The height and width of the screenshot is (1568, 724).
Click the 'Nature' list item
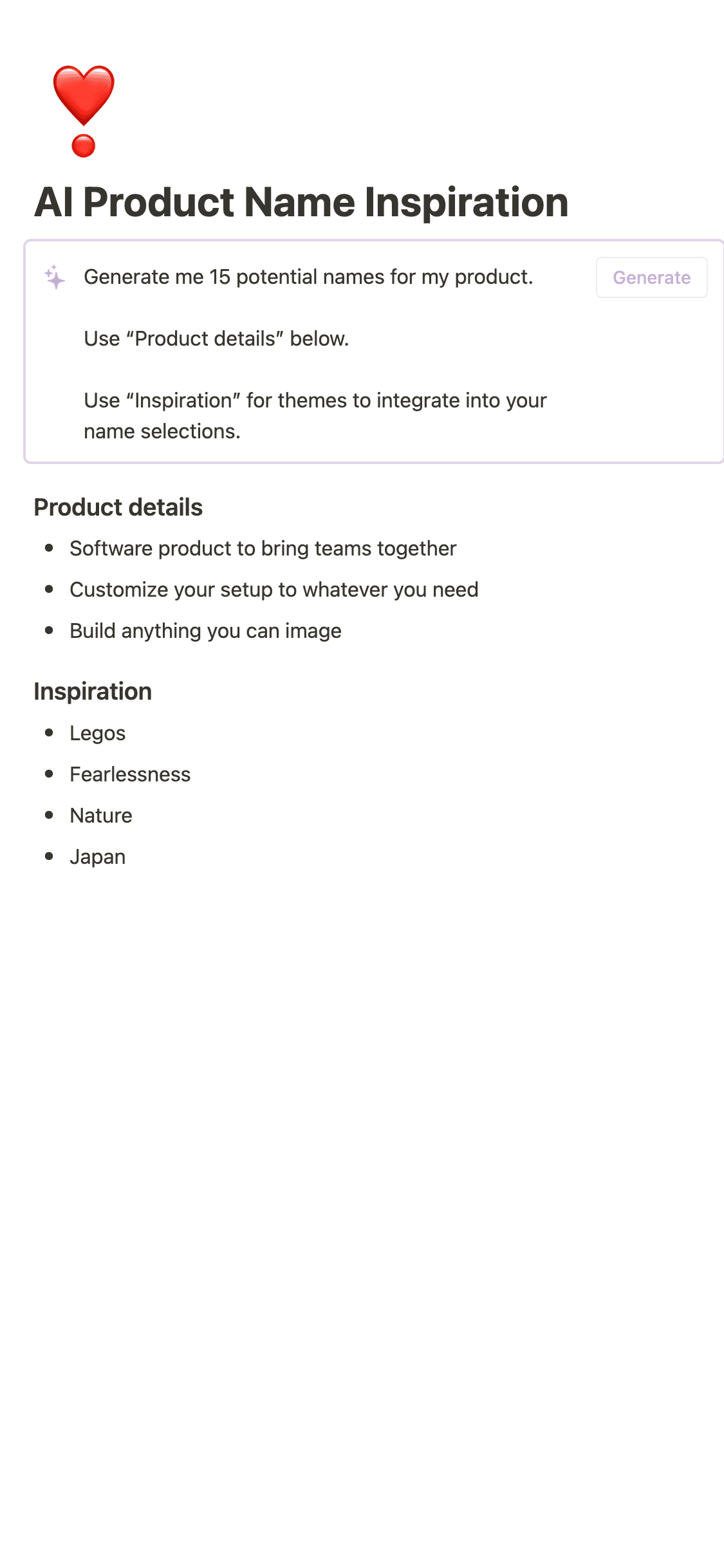click(101, 816)
